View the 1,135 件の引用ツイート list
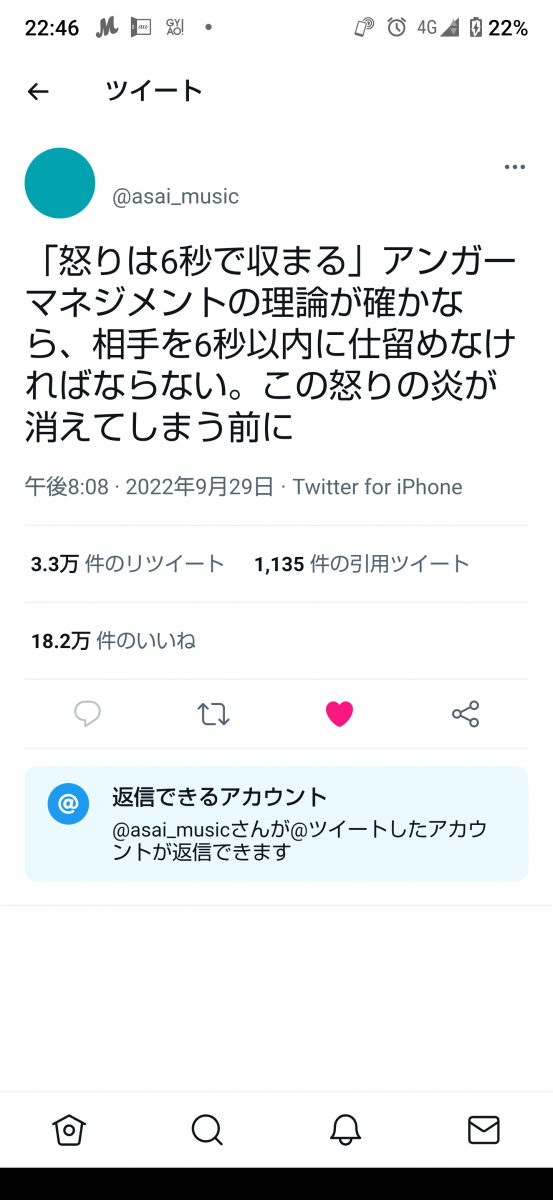Screen dimensions: 553x1200 point(362,564)
